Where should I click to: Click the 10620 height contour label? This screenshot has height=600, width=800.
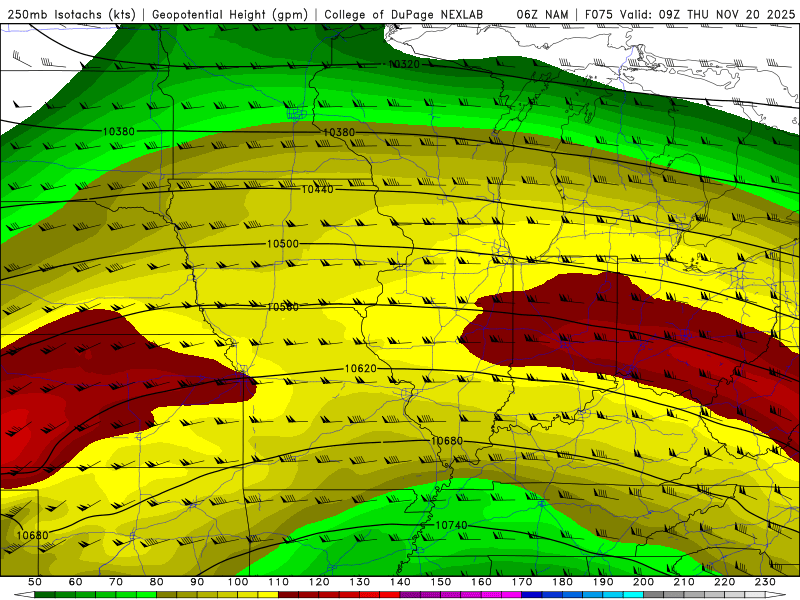[361, 368]
